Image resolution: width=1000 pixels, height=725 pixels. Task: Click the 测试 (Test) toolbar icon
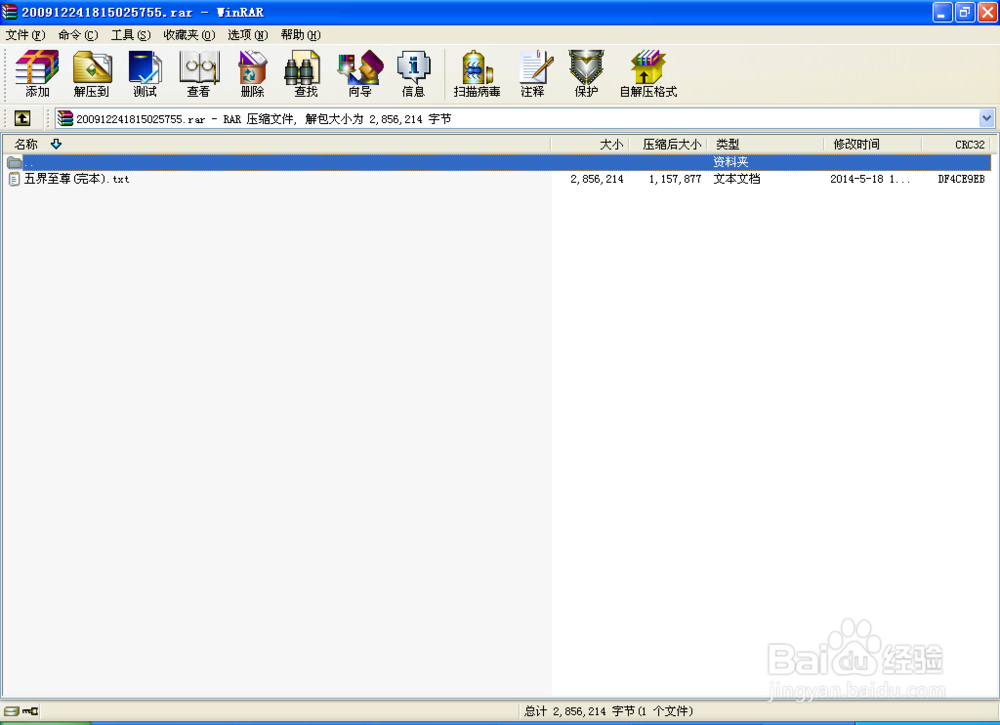pos(145,73)
